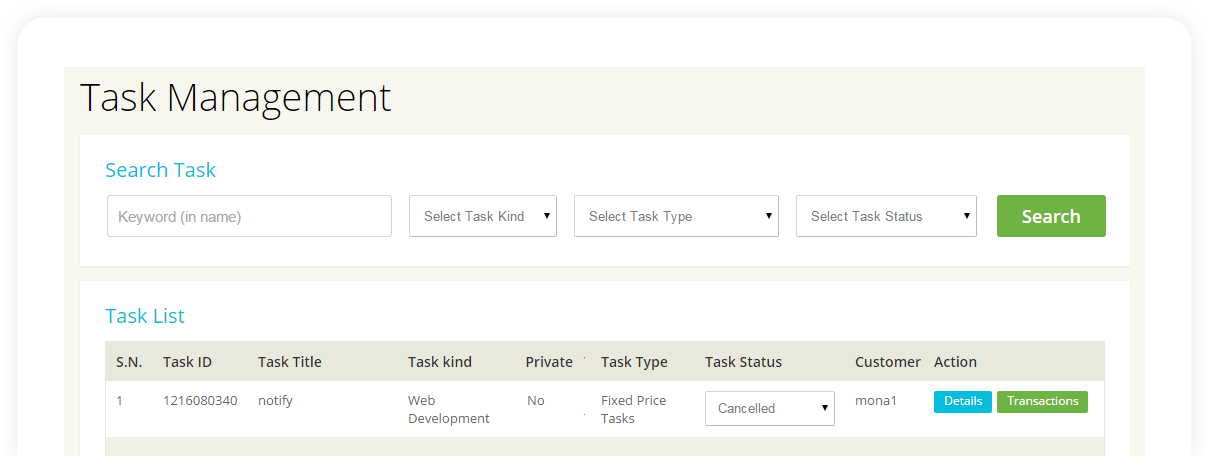The image size is (1208, 456).
Task: Click the Private column header
Action: point(549,362)
